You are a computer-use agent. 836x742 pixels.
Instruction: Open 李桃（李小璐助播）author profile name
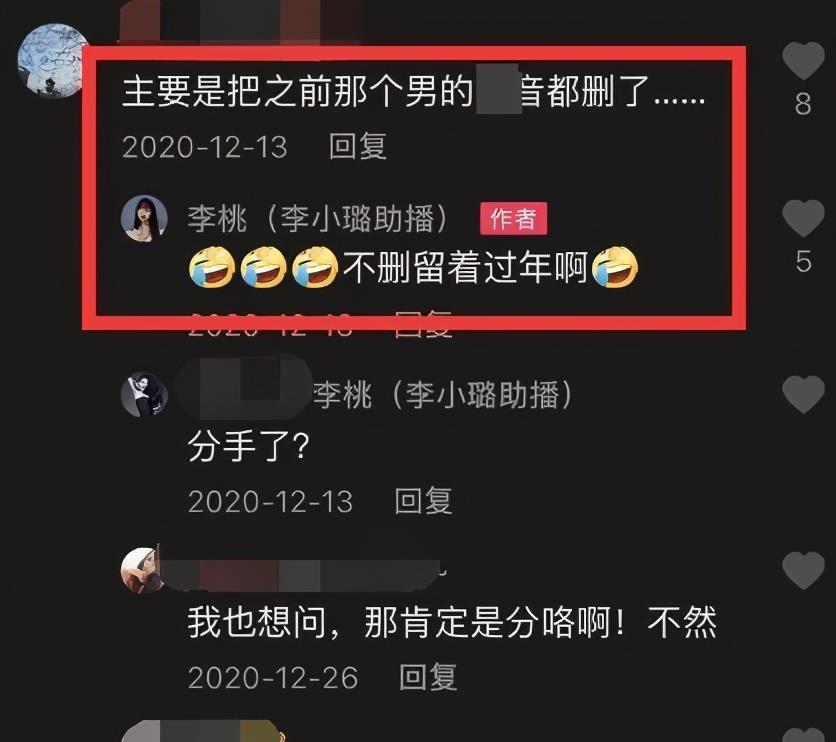click(318, 219)
